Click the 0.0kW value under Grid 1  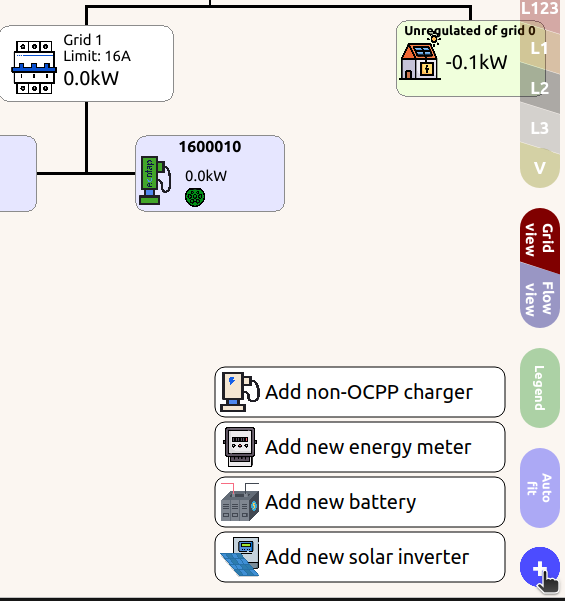coord(91,79)
